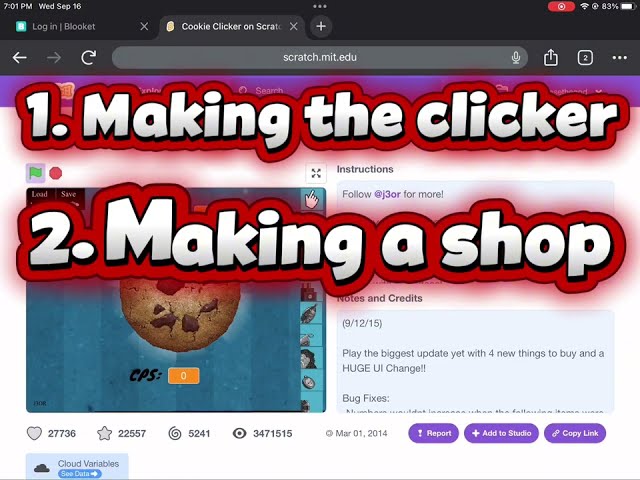Click the (9/12/15) notes text

click(x=362, y=323)
